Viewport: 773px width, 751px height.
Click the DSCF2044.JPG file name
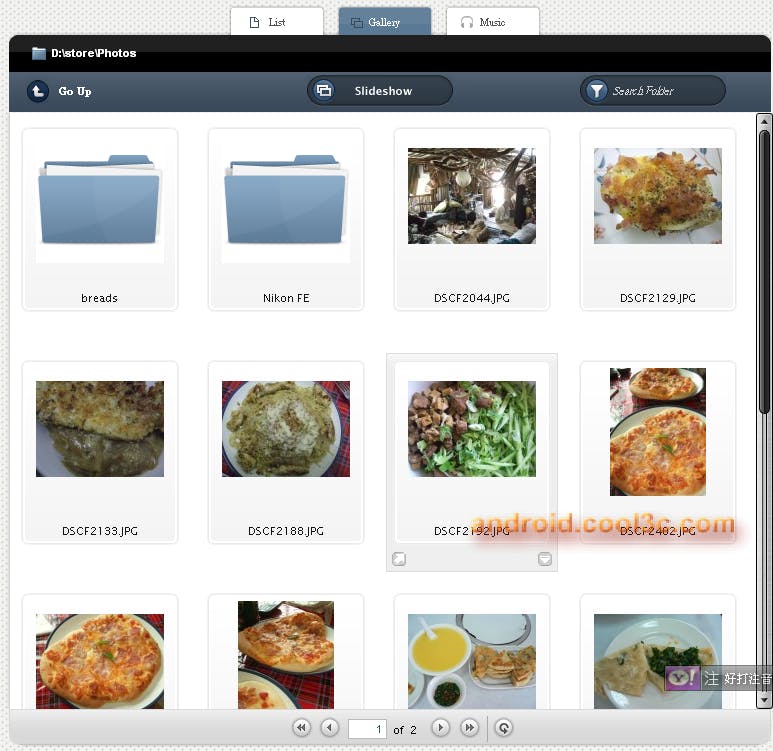(472, 298)
